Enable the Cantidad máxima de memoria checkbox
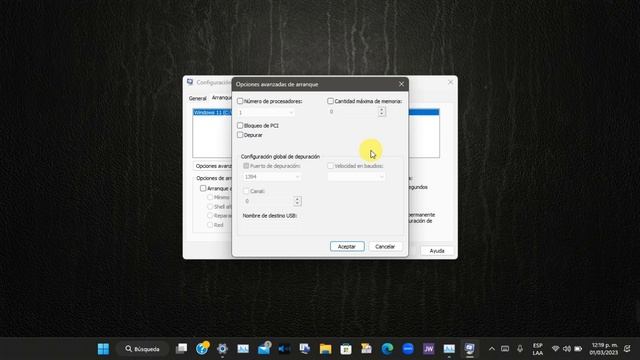 (x=330, y=101)
